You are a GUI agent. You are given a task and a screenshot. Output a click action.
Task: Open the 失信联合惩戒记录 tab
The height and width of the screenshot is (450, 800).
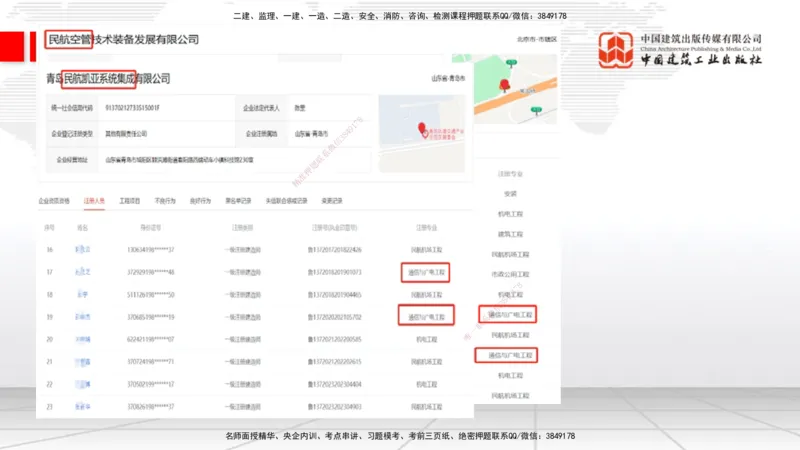(x=286, y=201)
